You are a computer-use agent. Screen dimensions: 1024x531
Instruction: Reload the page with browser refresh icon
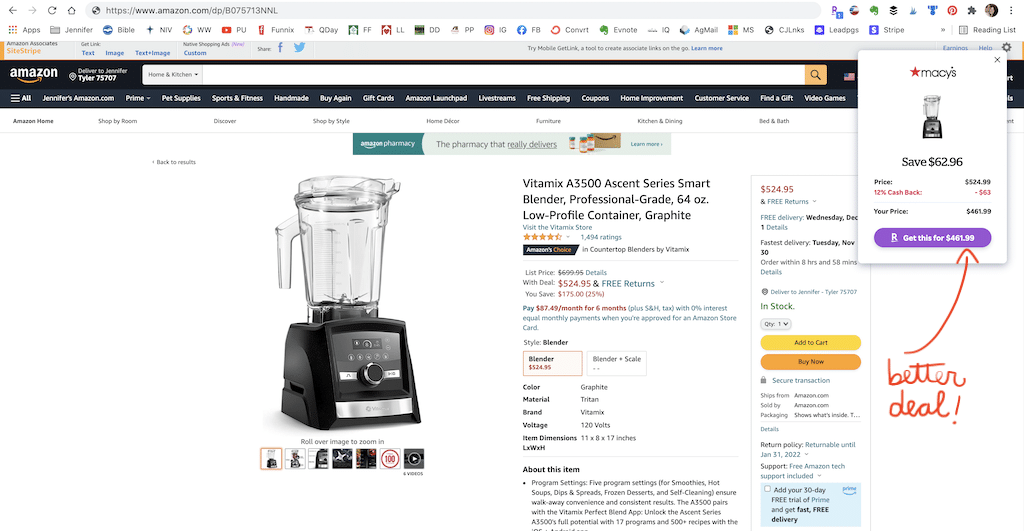point(52,10)
